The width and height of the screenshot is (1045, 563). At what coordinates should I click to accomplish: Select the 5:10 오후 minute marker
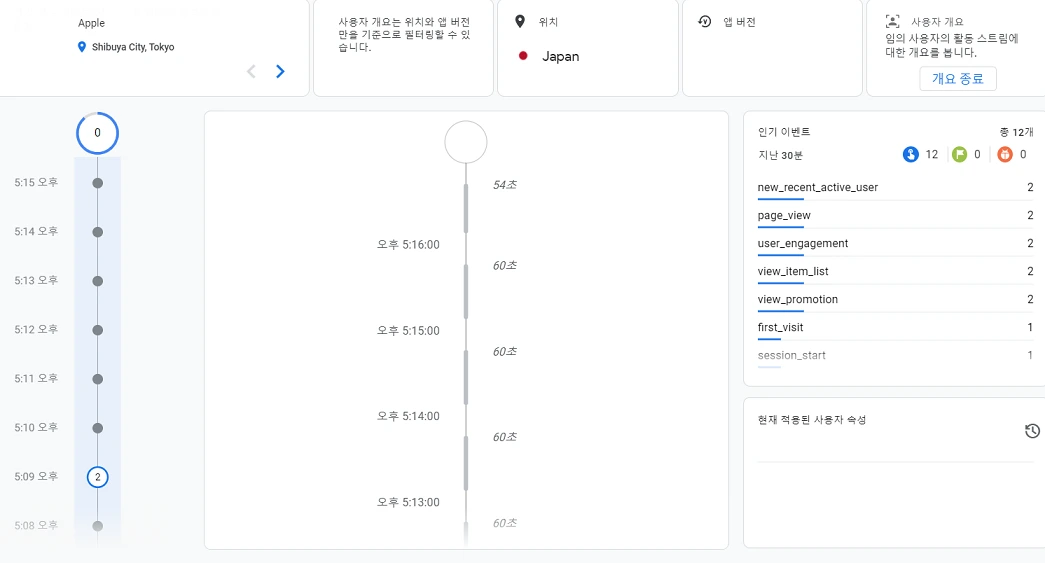tap(97, 428)
